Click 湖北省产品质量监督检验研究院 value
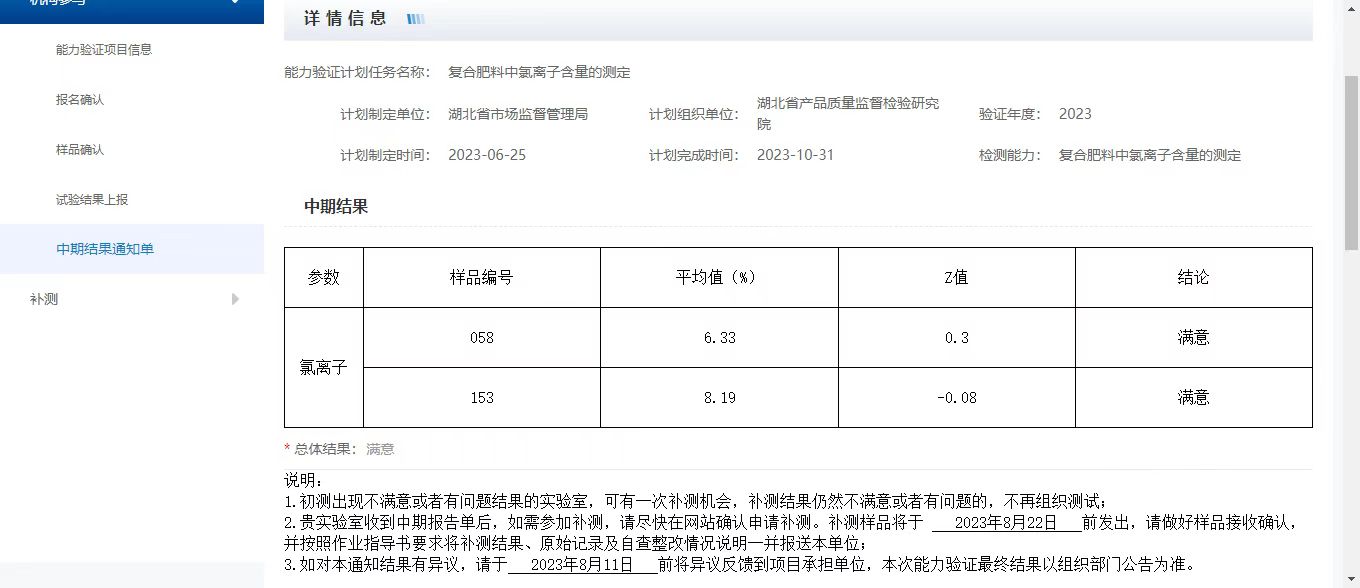 (x=848, y=114)
